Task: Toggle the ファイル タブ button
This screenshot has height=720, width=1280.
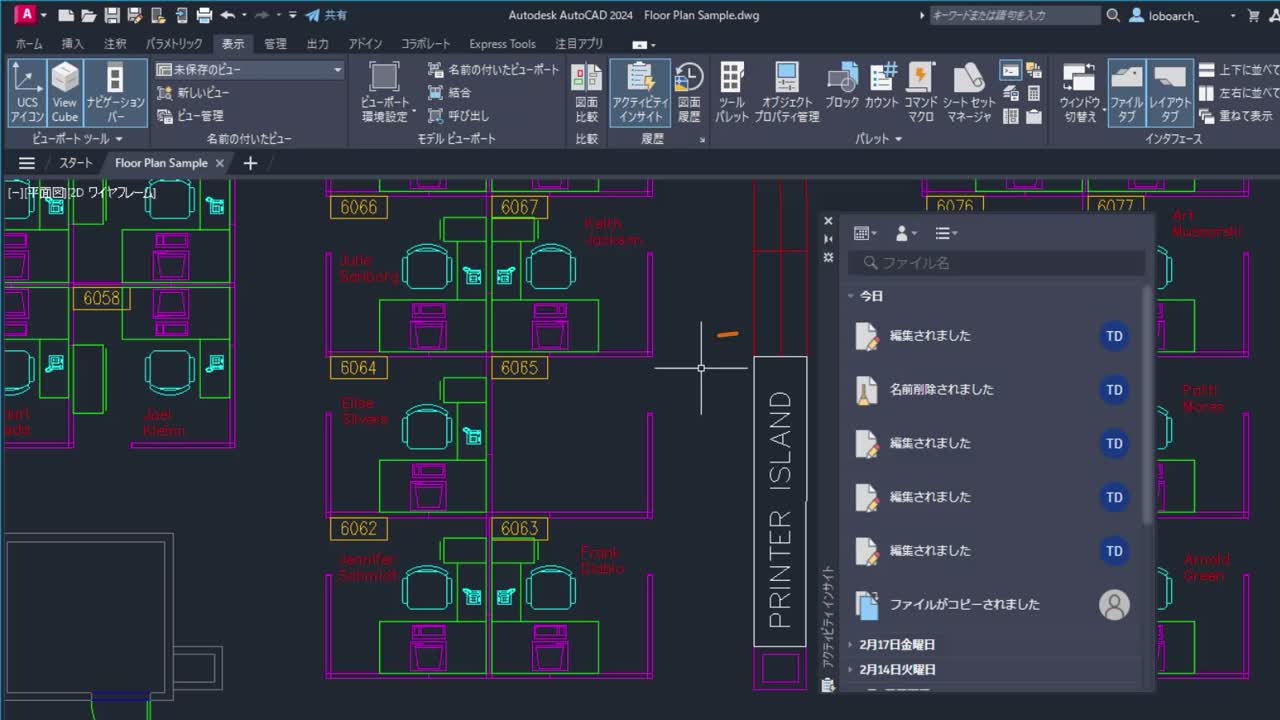Action: click(1127, 92)
